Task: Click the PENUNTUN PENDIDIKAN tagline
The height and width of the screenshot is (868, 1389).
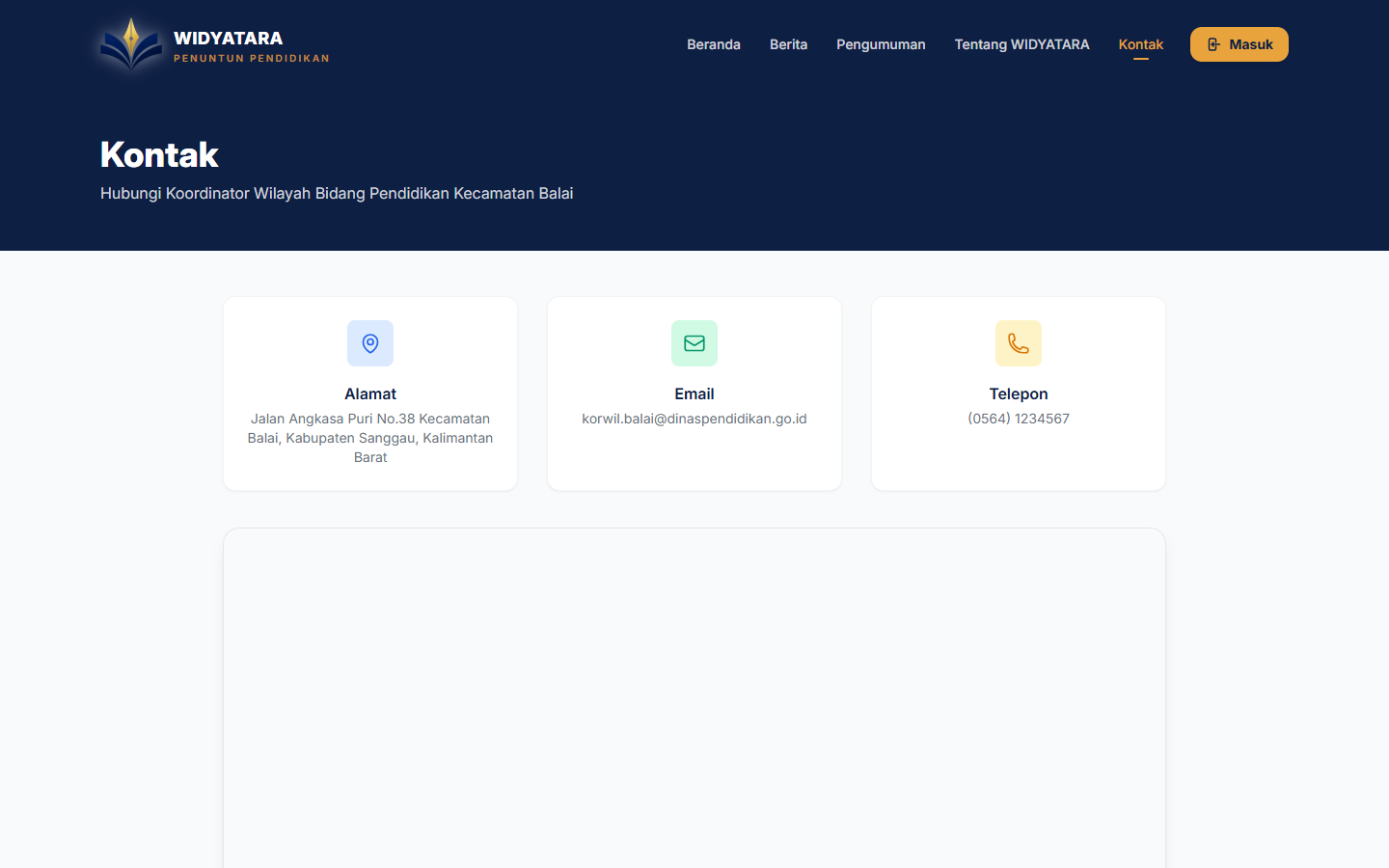Action: pyautogui.click(x=252, y=59)
